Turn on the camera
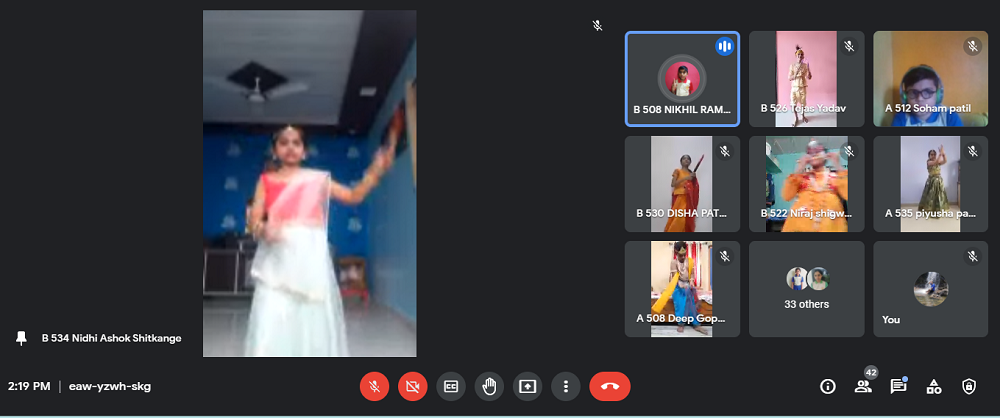The width and height of the screenshot is (1000, 418). coord(412,386)
